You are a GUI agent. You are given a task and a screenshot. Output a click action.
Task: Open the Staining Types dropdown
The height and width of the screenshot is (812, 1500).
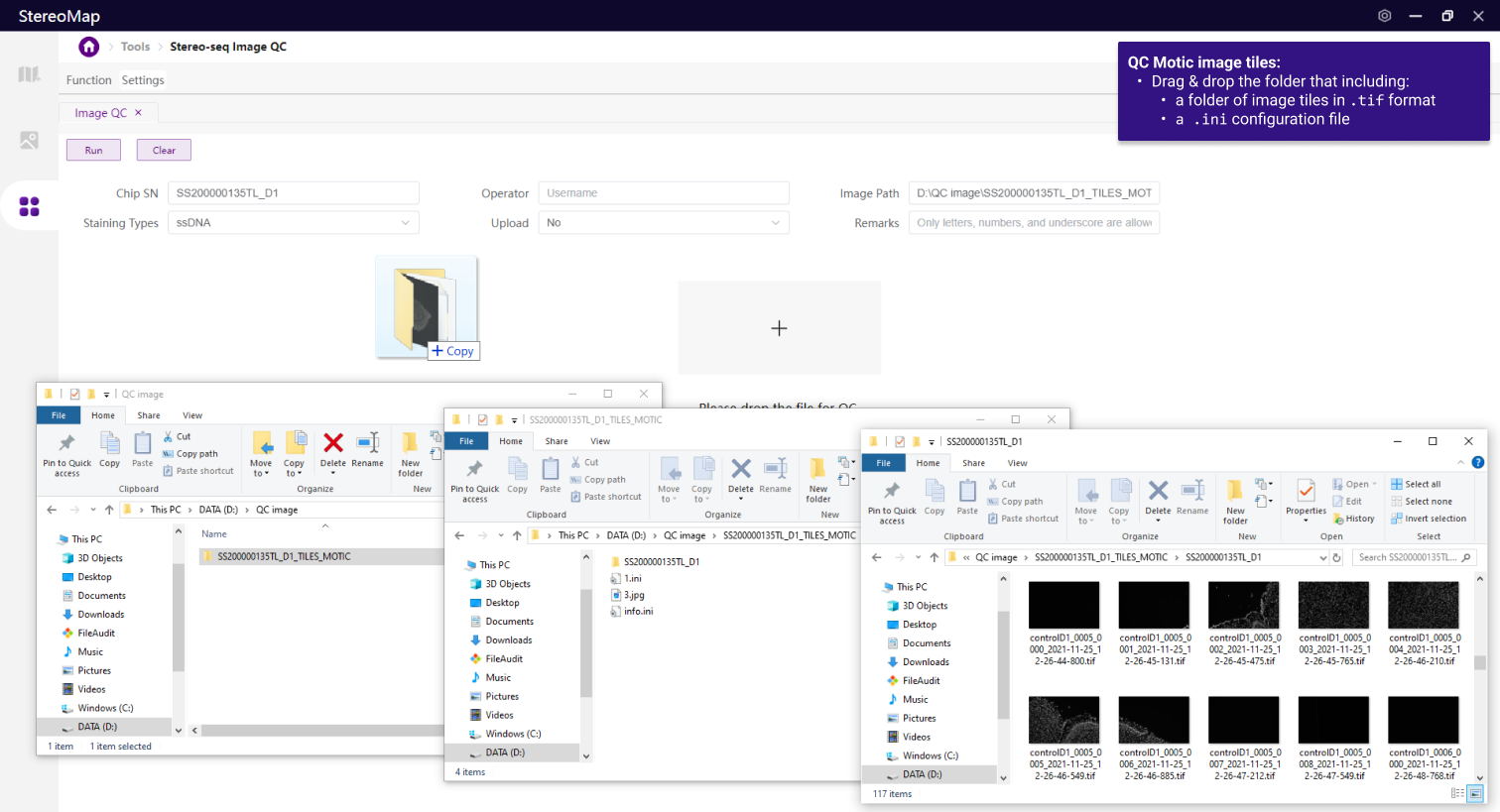[x=293, y=223]
